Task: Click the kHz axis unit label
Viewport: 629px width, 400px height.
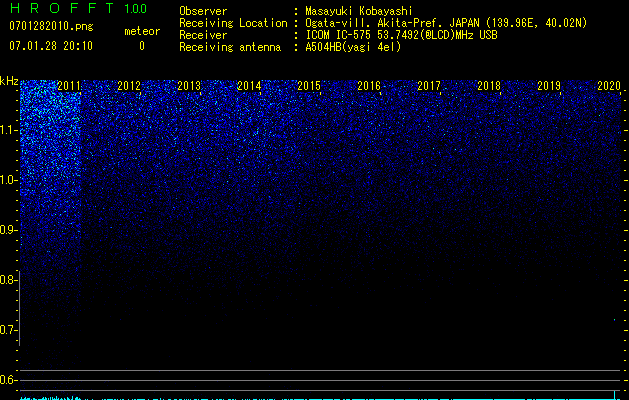Action: click(9, 81)
